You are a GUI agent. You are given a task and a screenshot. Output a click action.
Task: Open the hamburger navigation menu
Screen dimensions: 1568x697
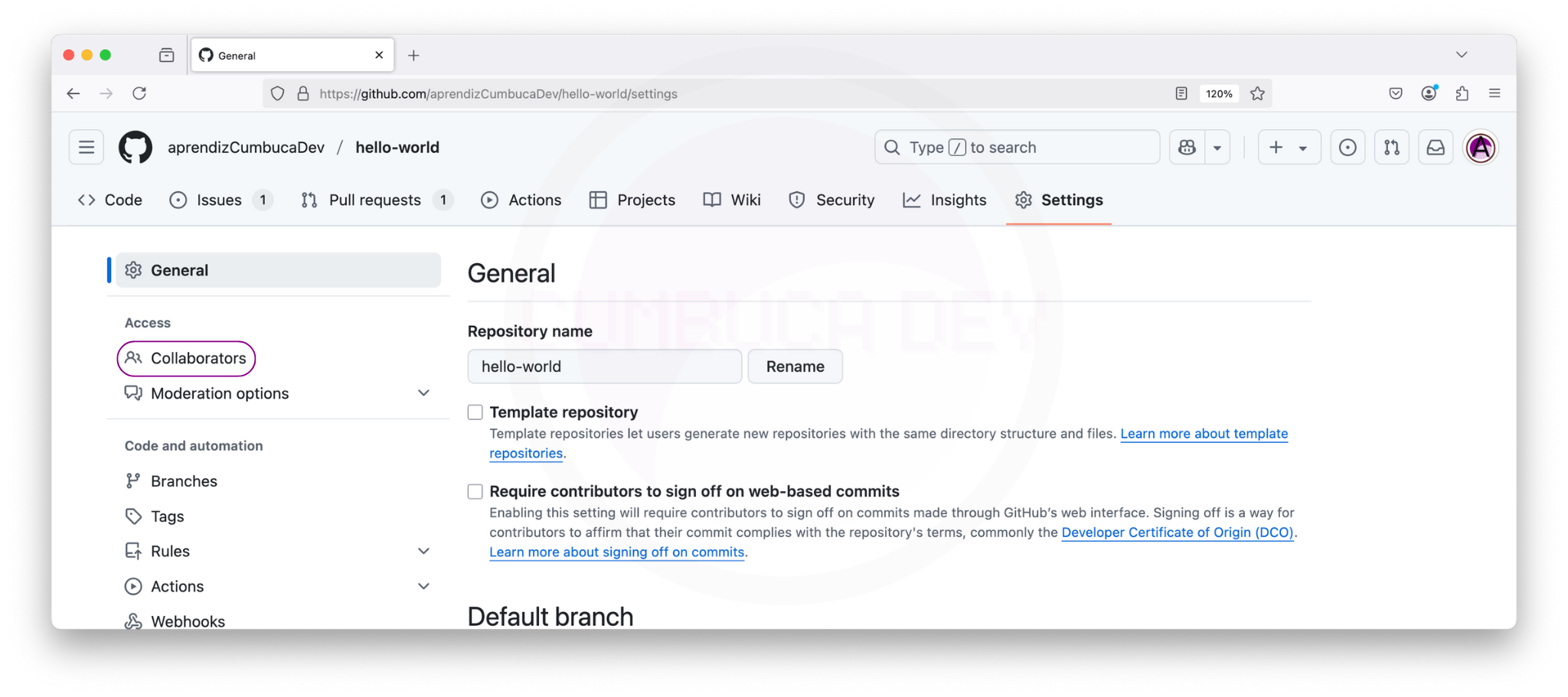pos(87,147)
